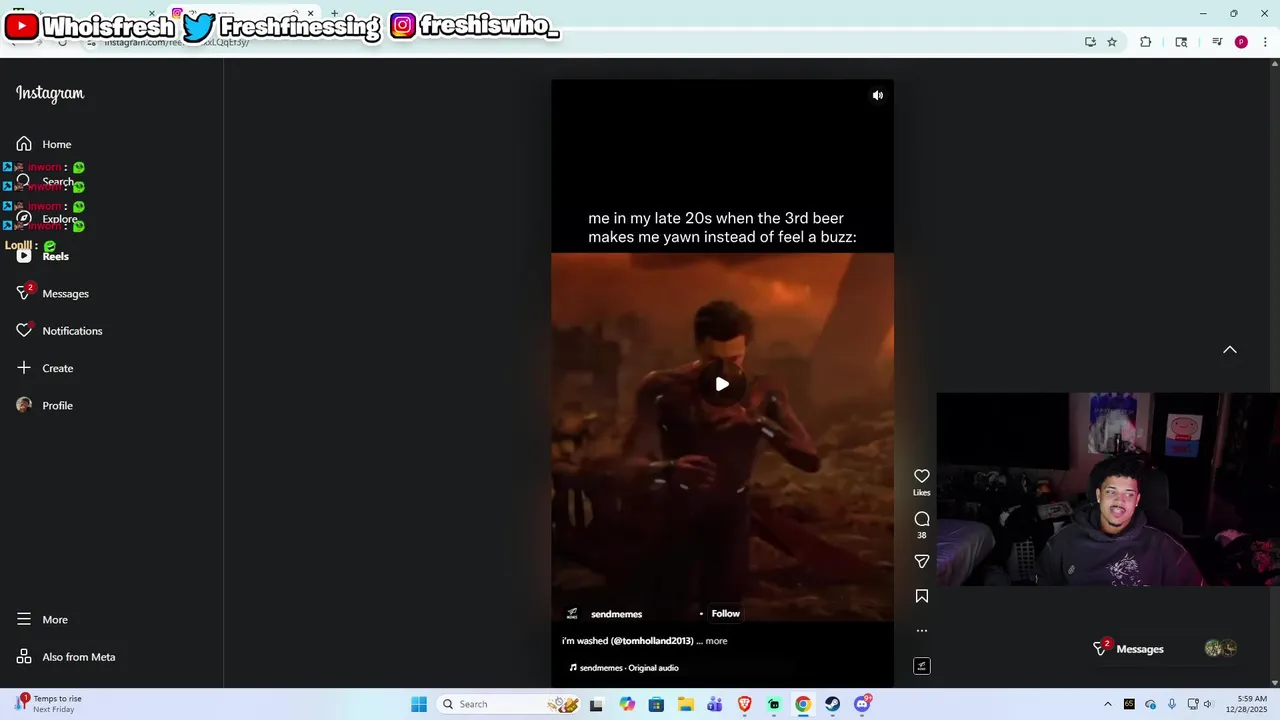Open Chrome's Extensions puzzle icon
Viewport: 1280px width, 720px height.
[1146, 42]
